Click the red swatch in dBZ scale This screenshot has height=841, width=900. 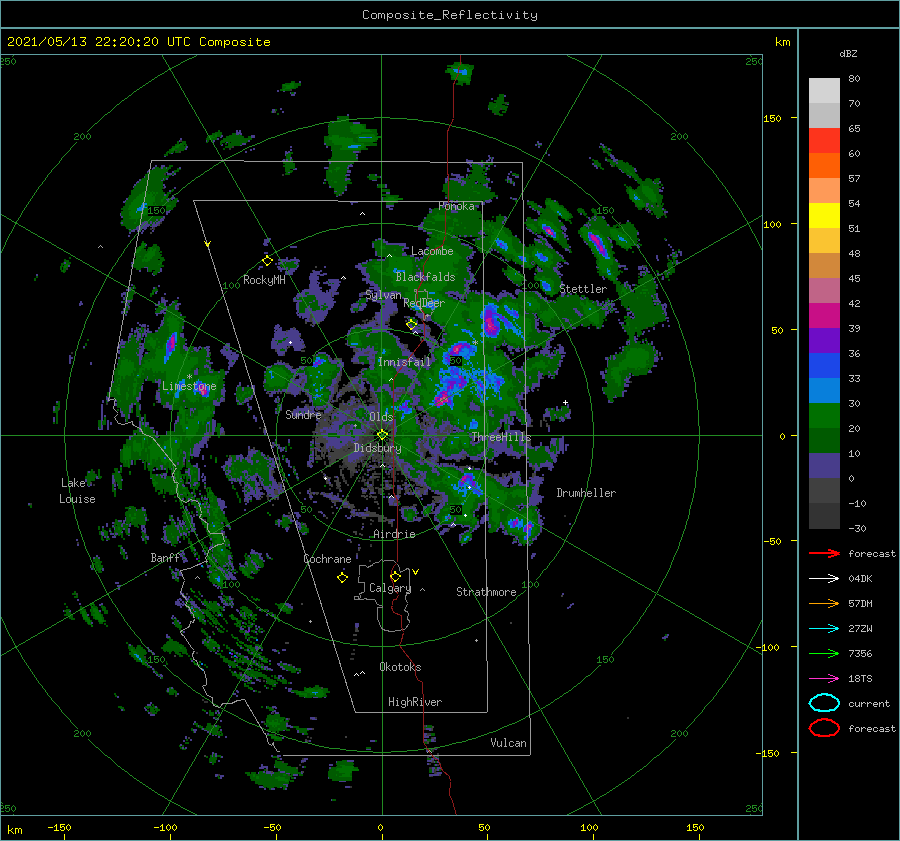[824, 141]
